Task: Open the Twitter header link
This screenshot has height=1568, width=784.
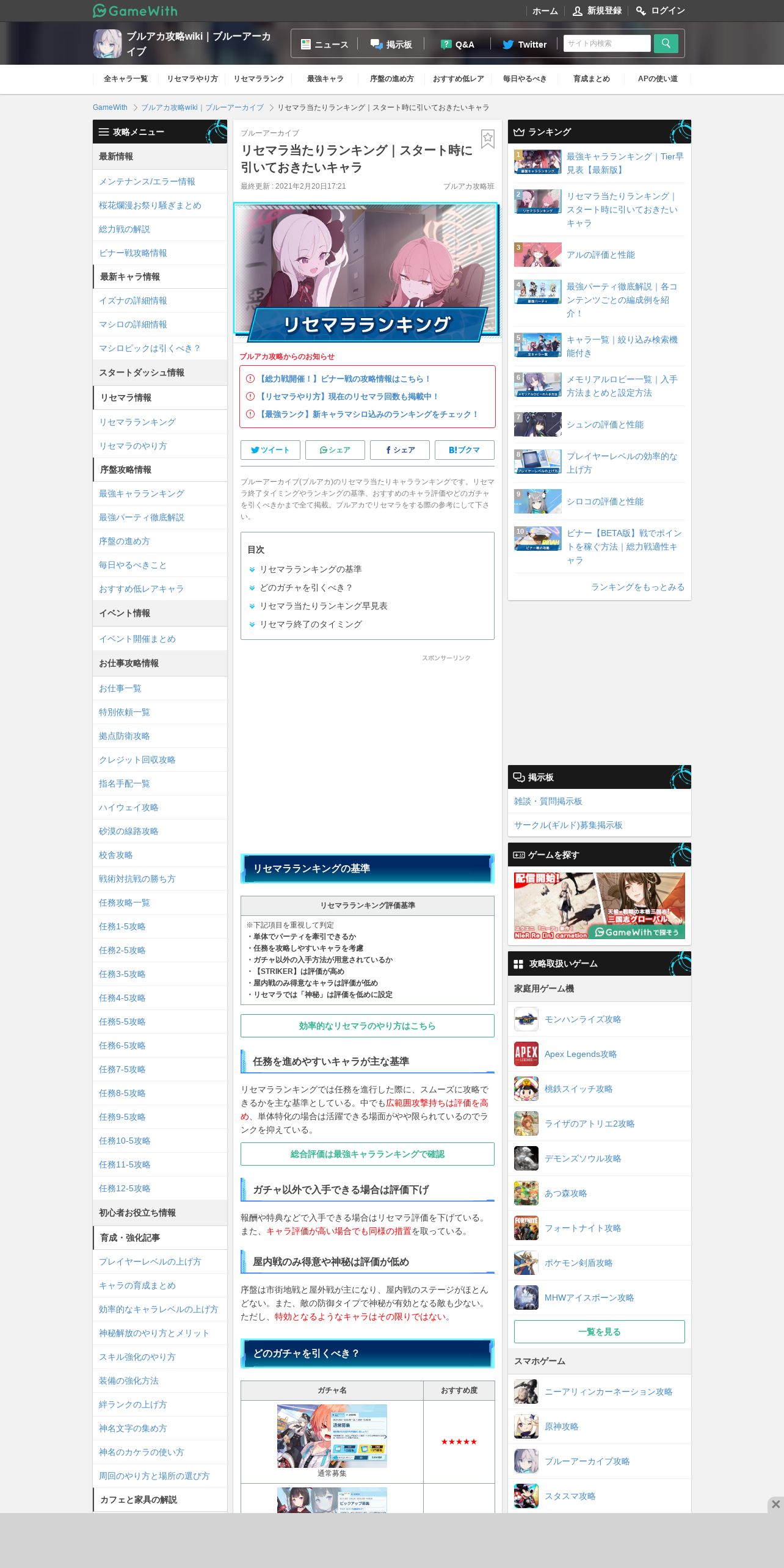Action: [x=524, y=44]
